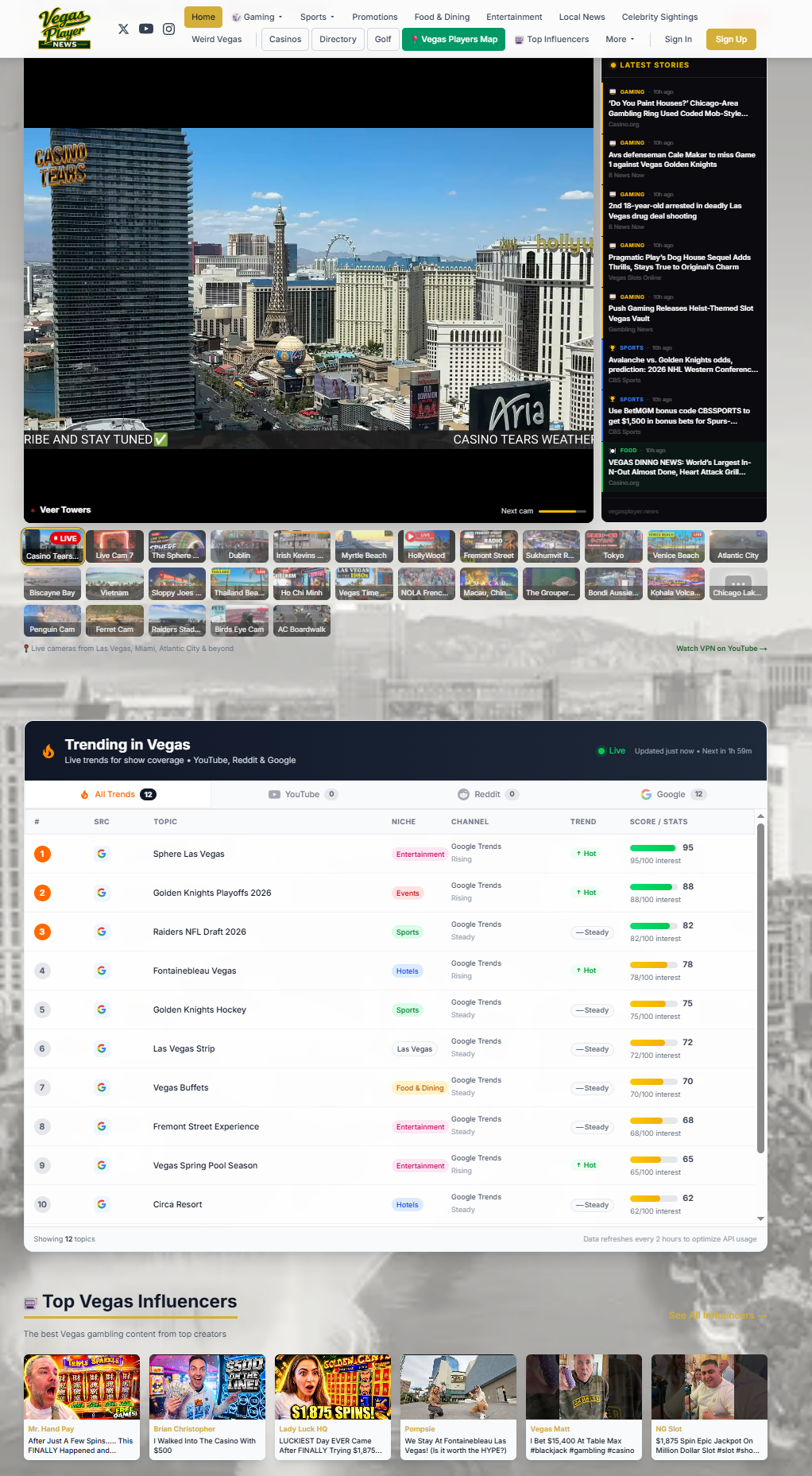Click Google icon in Golden Knights Playoffs 2026 row
812x1476 pixels.
pos(102,893)
